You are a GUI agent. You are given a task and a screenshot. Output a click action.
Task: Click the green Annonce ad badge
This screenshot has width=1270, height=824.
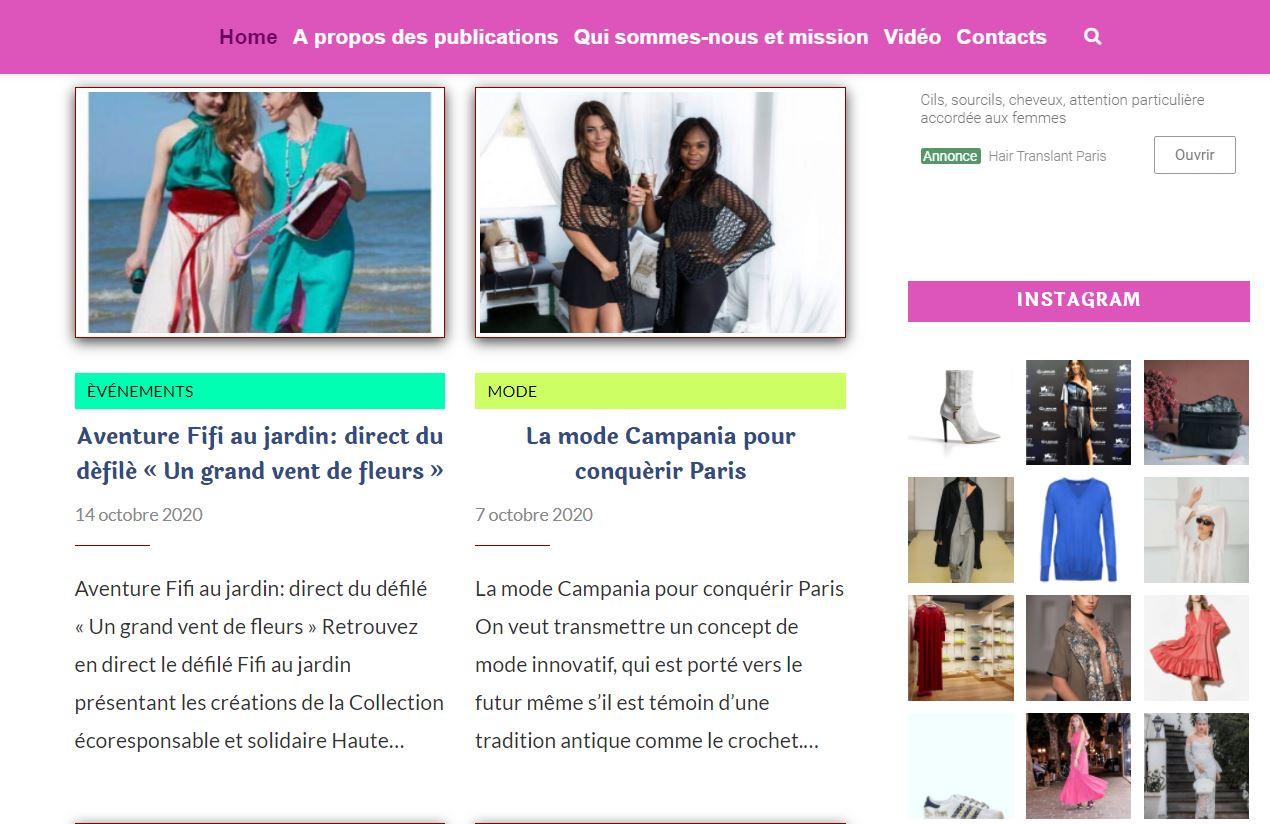pyautogui.click(x=950, y=156)
